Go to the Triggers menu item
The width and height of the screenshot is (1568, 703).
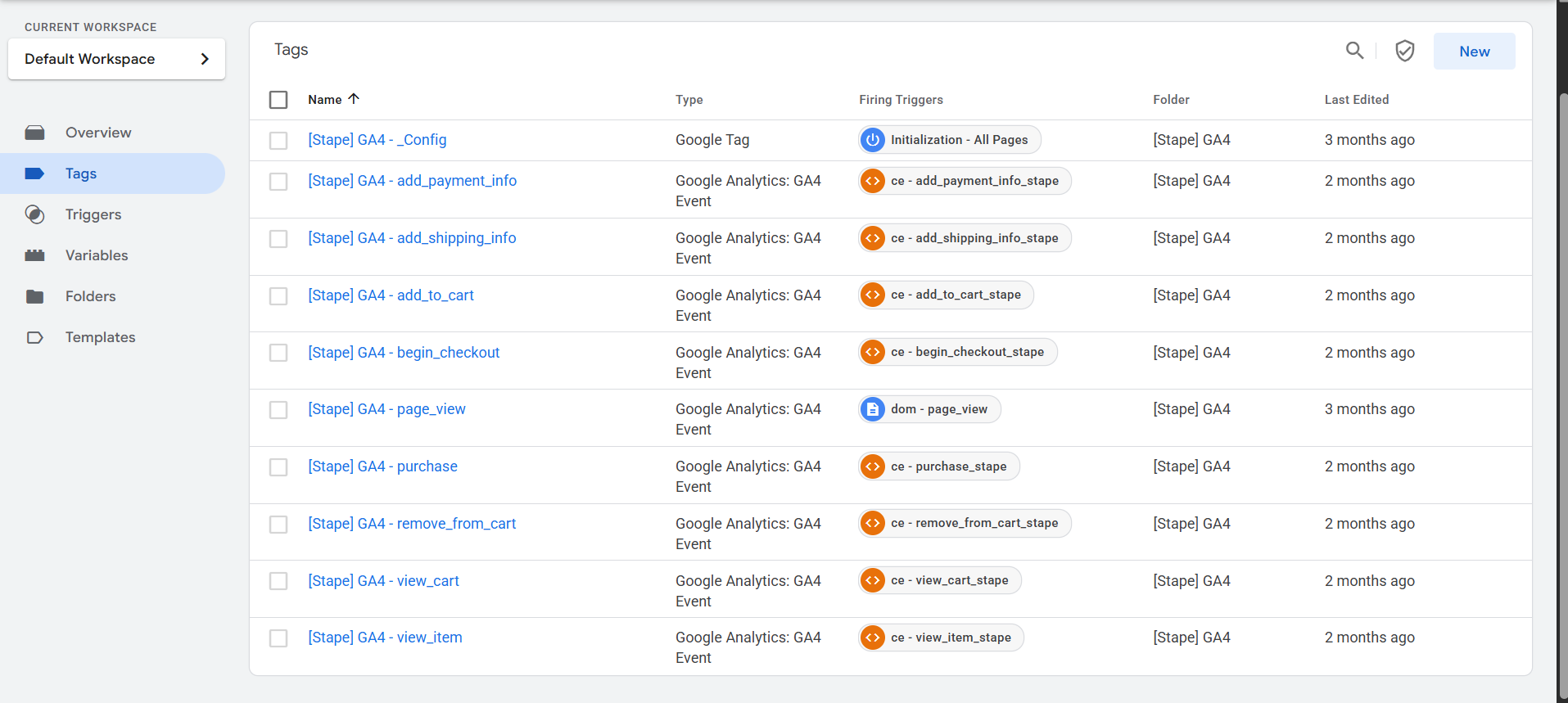[x=93, y=214]
